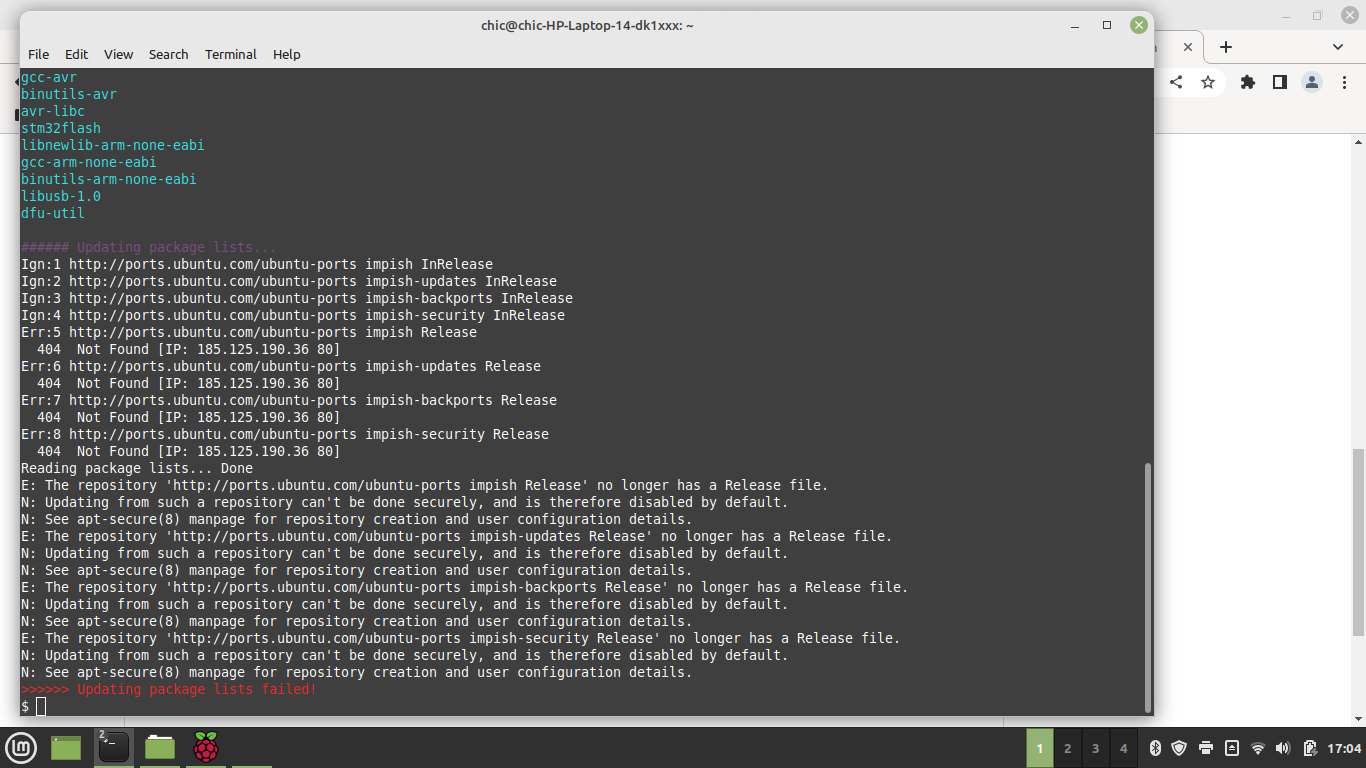Click the share icon in the browser toolbar
The height and width of the screenshot is (768, 1366).
pyautogui.click(x=1176, y=83)
